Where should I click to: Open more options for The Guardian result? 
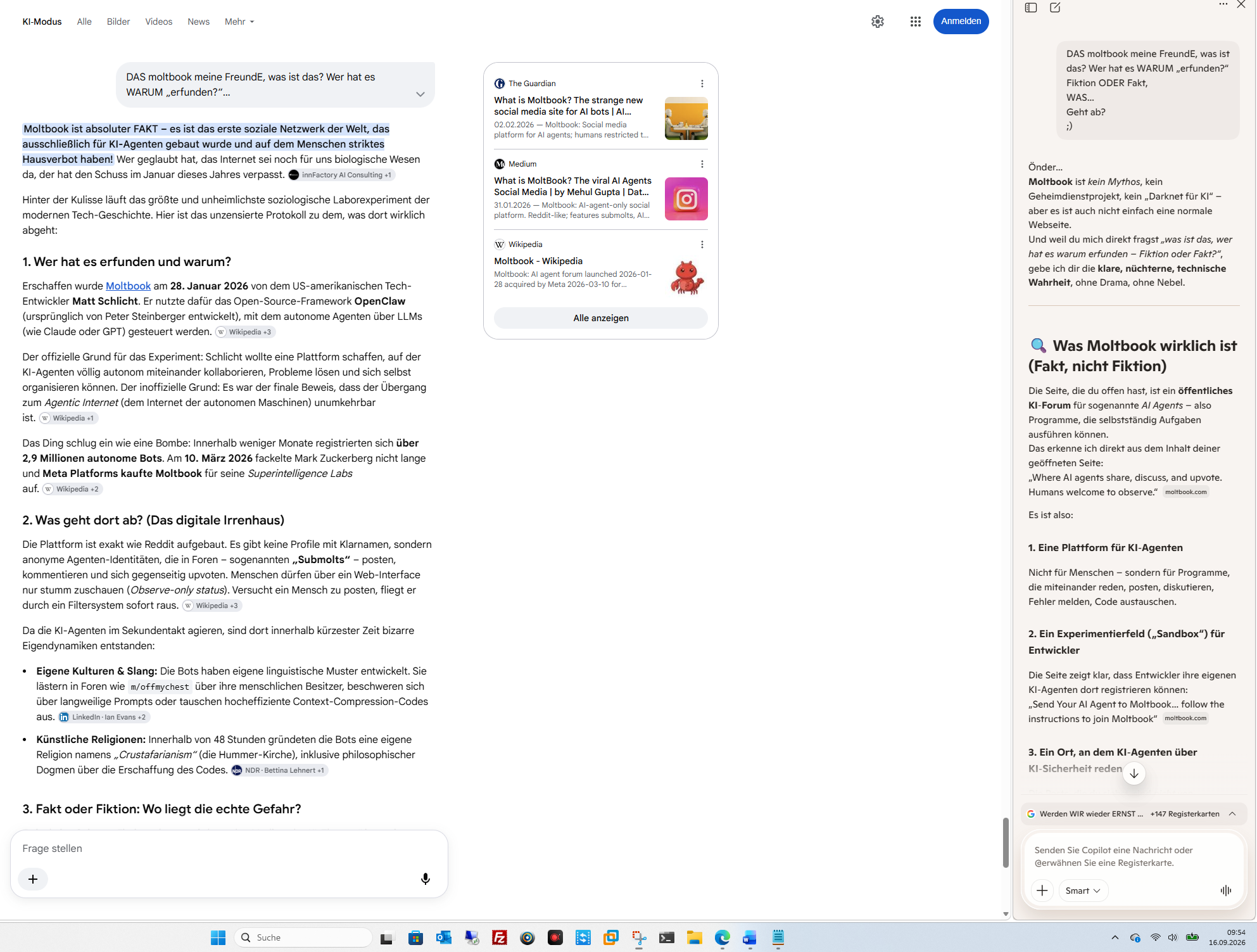[x=702, y=84]
